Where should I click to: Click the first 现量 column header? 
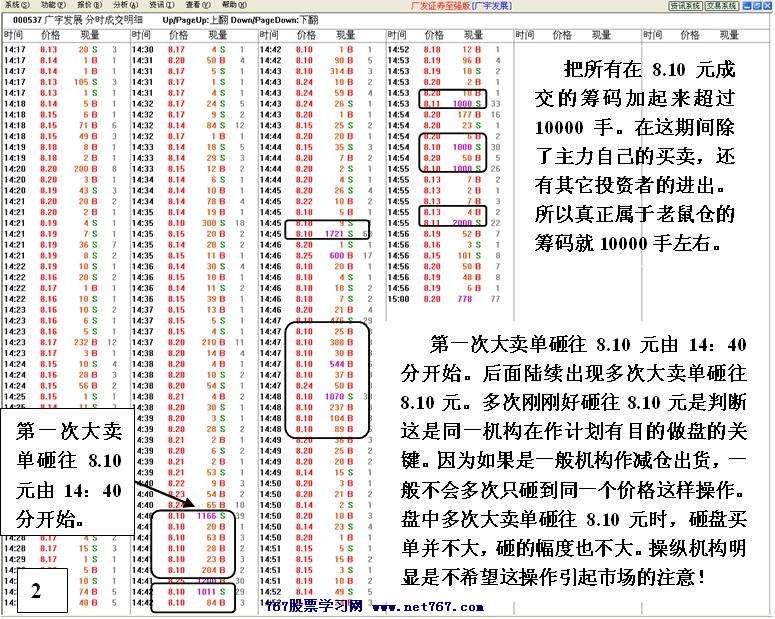(x=88, y=35)
